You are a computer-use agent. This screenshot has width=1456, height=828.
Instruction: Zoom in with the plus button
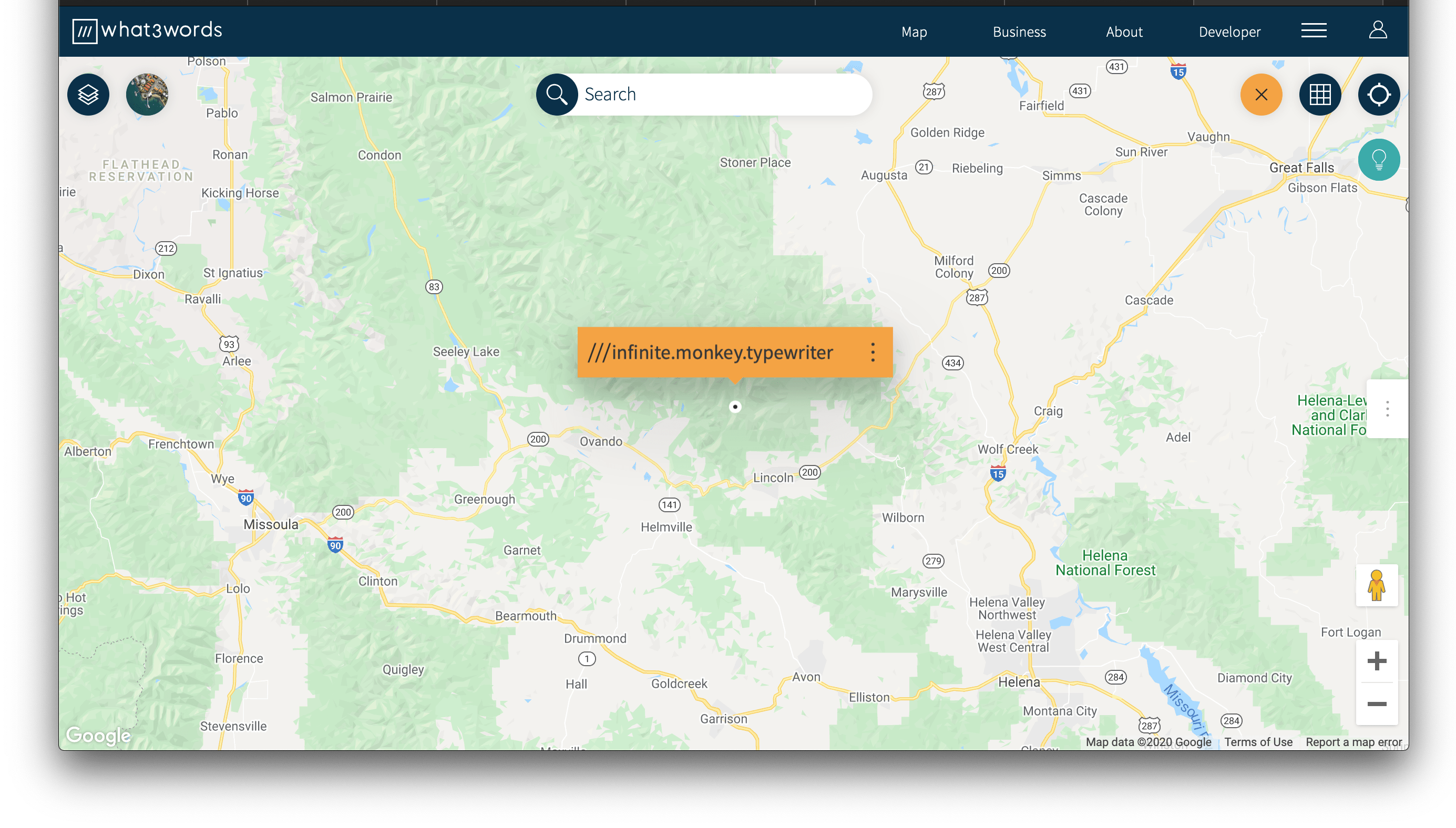1376,661
